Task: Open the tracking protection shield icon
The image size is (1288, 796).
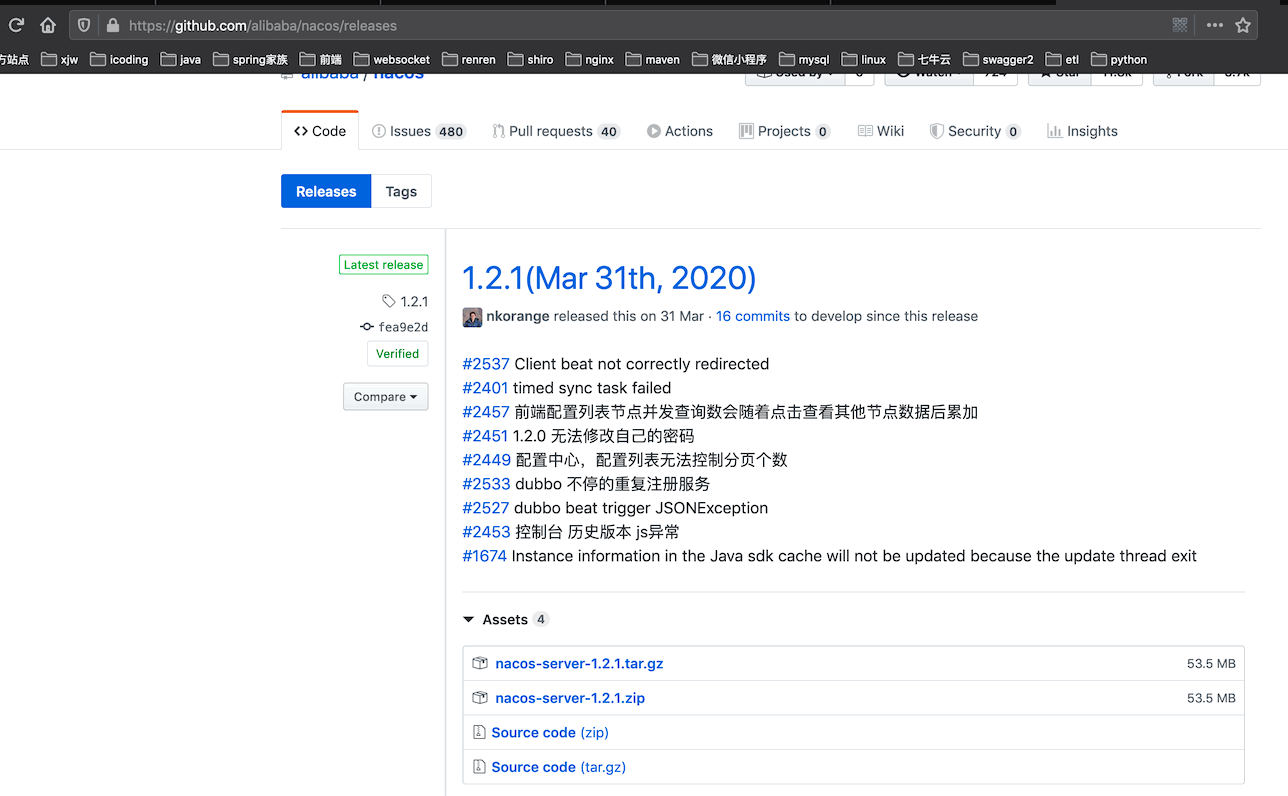Action: 84,25
